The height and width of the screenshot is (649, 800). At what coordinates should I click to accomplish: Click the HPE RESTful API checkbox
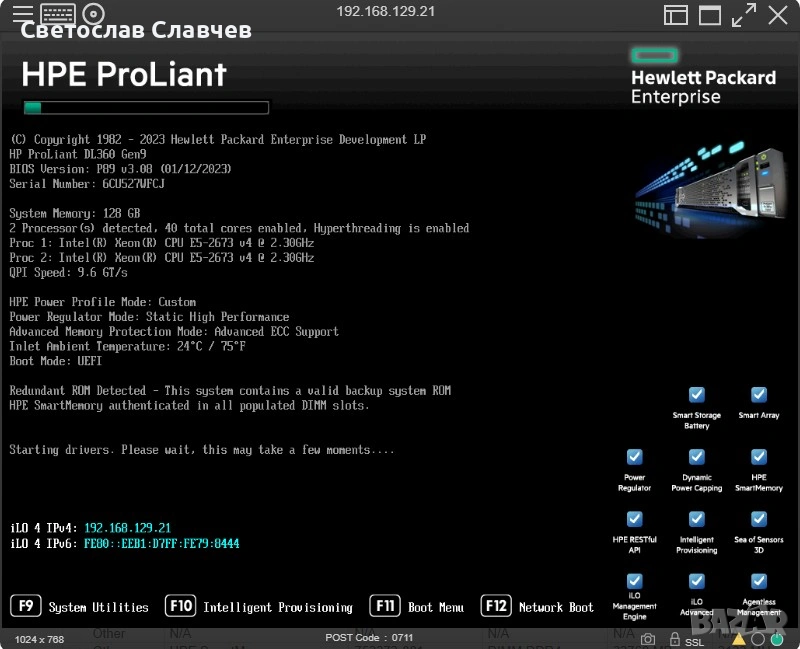[634, 519]
